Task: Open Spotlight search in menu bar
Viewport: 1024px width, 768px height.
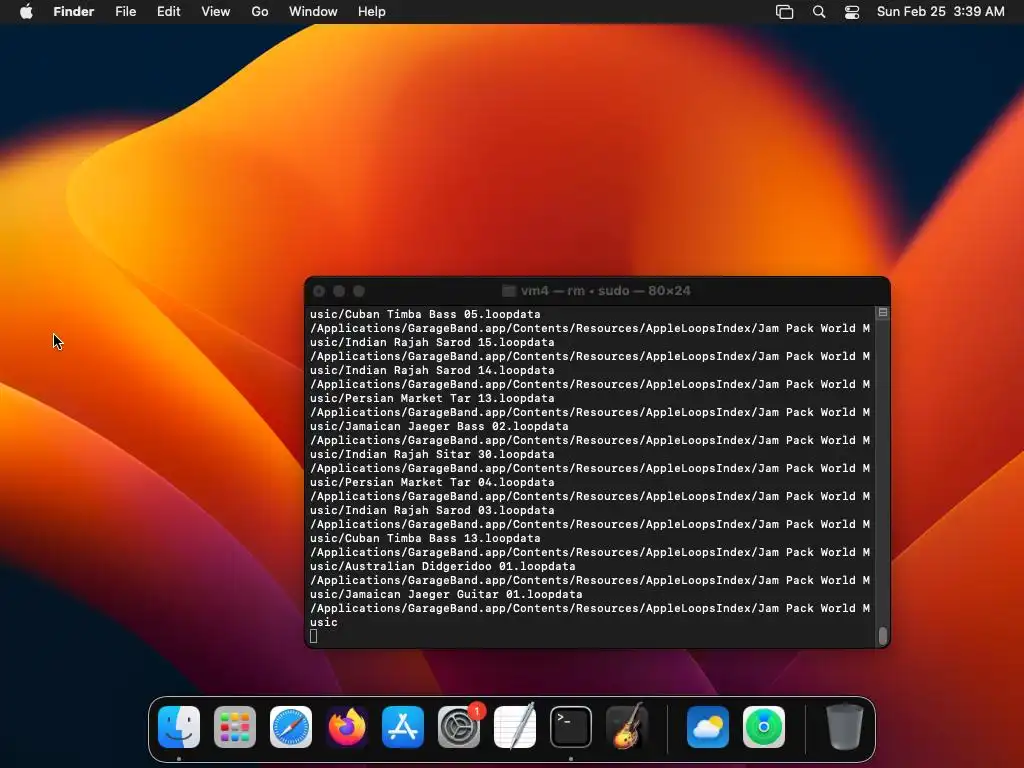Action: [819, 12]
